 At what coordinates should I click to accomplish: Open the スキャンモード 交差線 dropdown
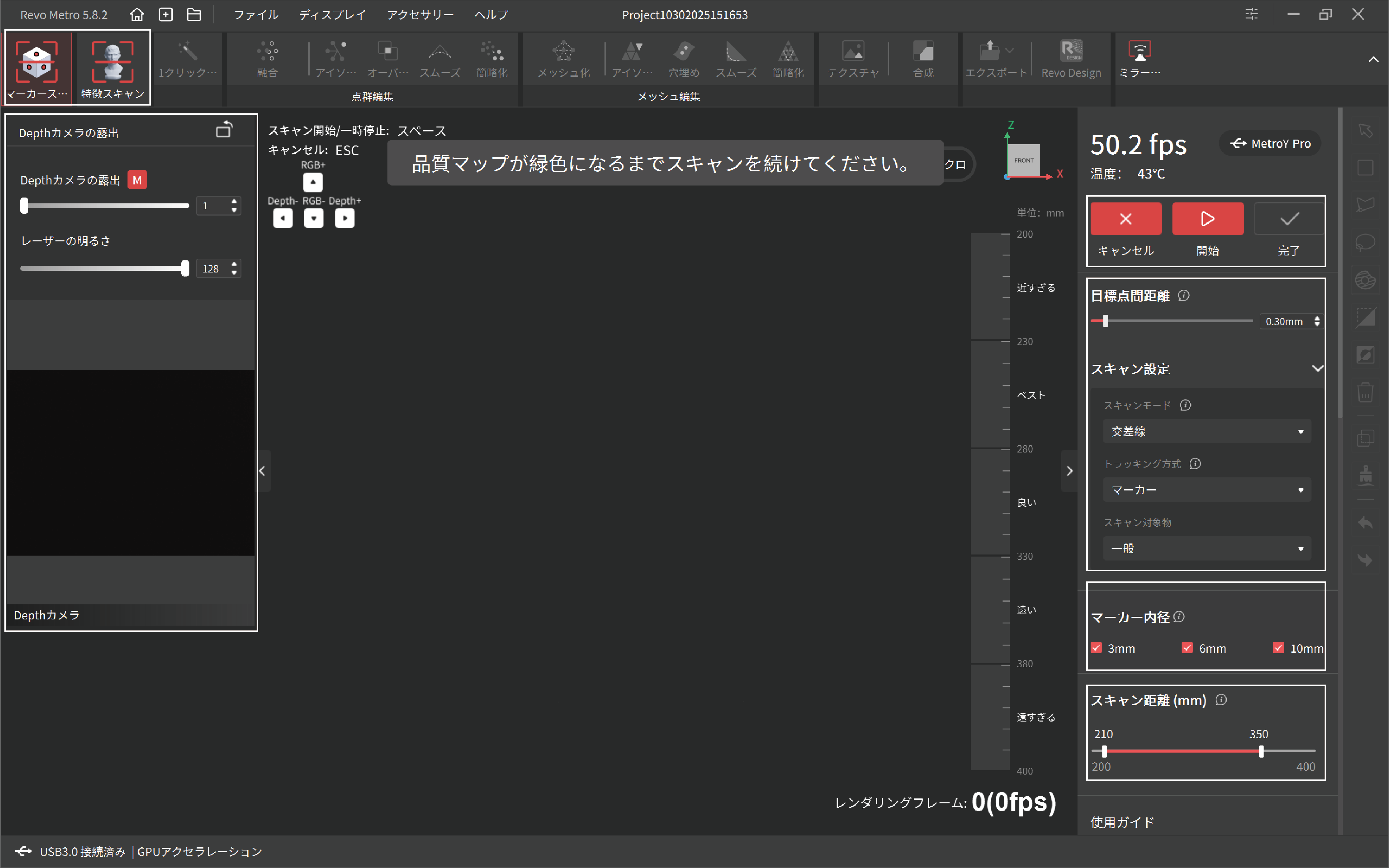1206,431
